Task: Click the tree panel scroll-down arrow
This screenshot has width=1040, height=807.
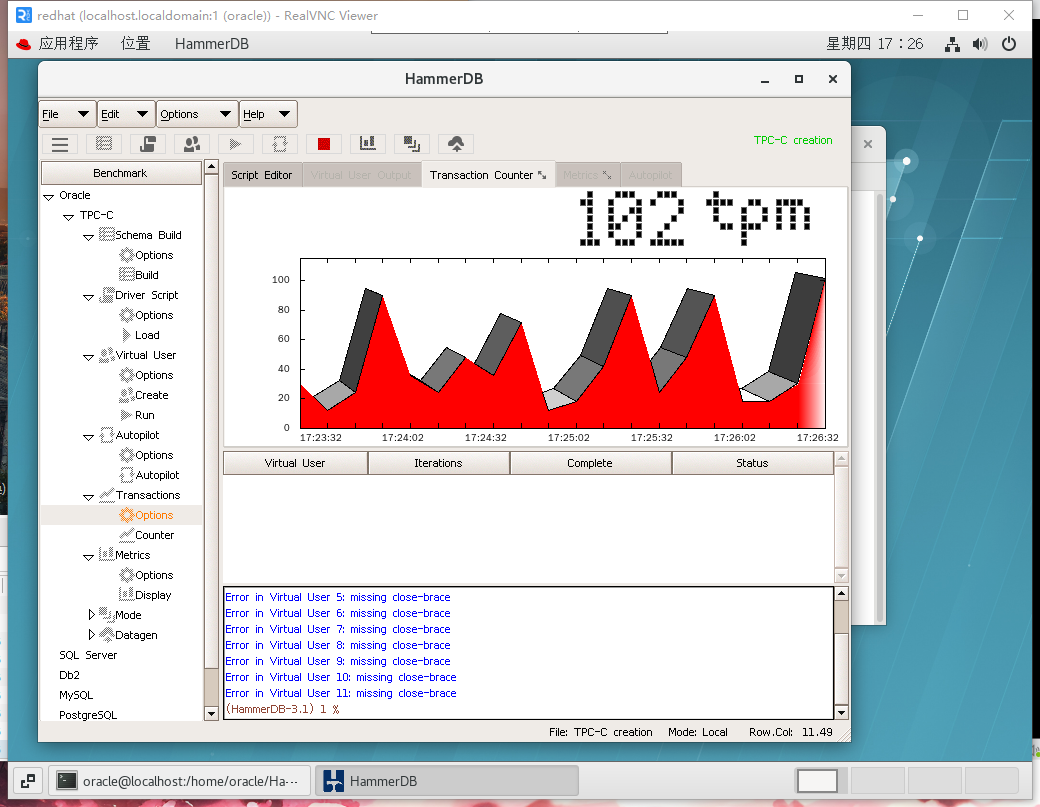Action: (x=212, y=714)
